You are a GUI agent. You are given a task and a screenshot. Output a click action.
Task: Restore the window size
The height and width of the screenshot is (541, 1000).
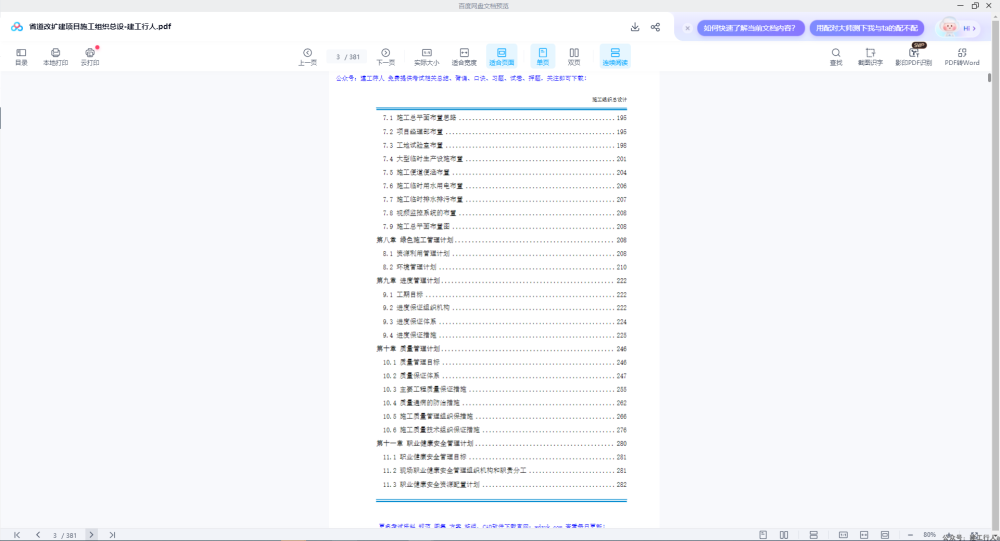click(x=974, y=5)
